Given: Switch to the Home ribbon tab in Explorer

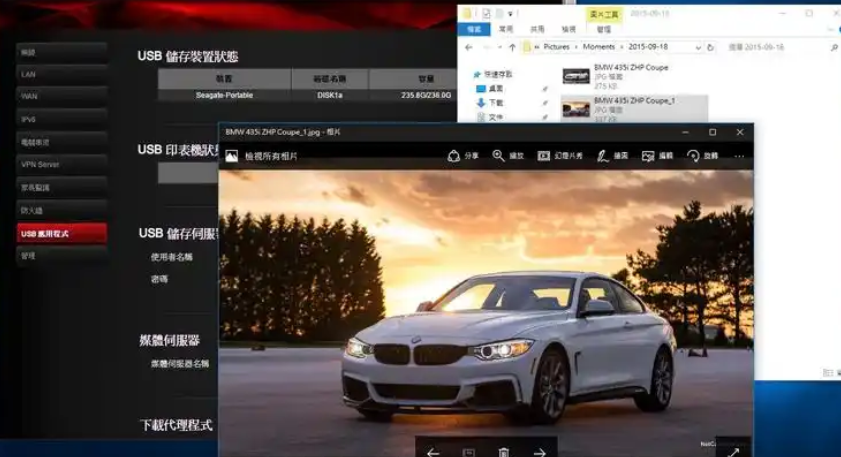Looking at the screenshot, I should [x=506, y=29].
